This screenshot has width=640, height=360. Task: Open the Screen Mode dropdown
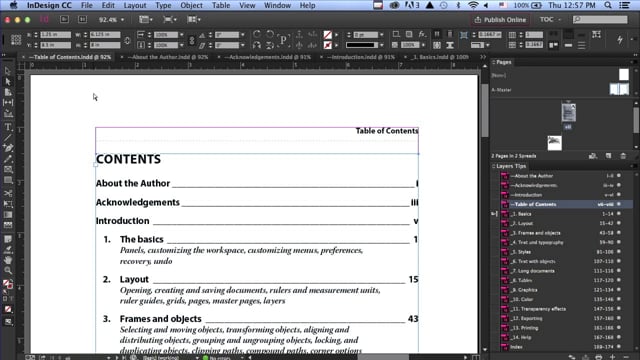pyautogui.click(x=169, y=19)
